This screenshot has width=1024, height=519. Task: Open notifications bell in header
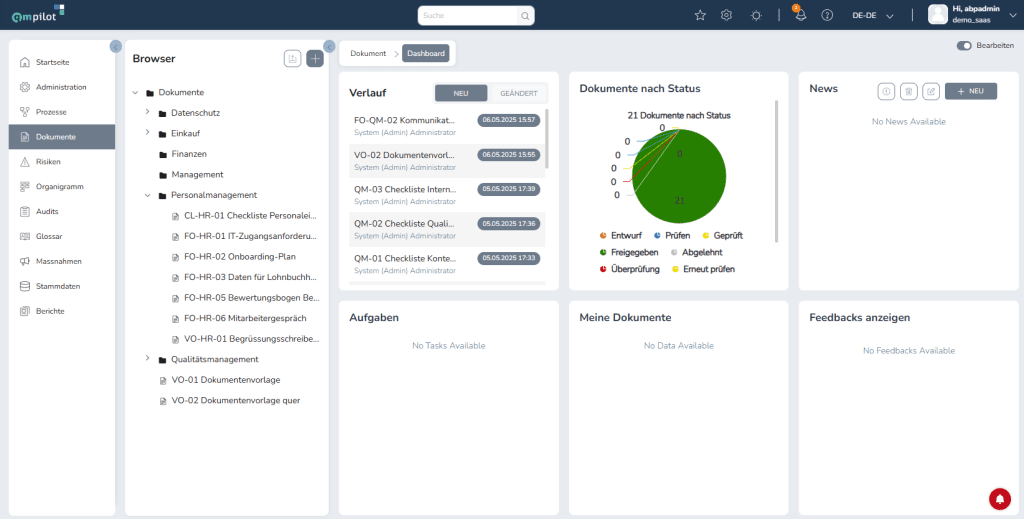800,15
